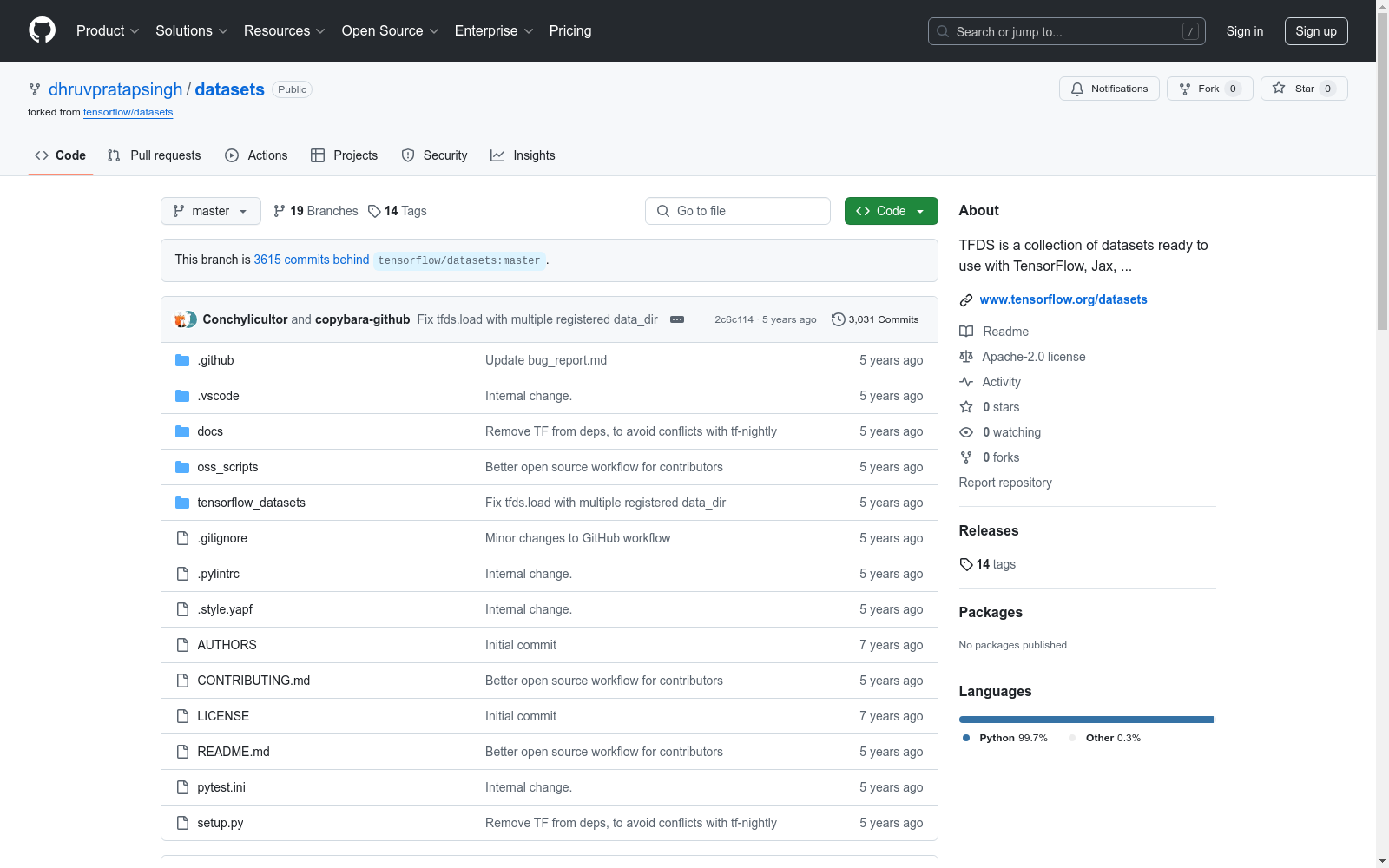Open the CONTRIBUTING.md file name
Screen dimensions: 1389x868
tap(253, 681)
